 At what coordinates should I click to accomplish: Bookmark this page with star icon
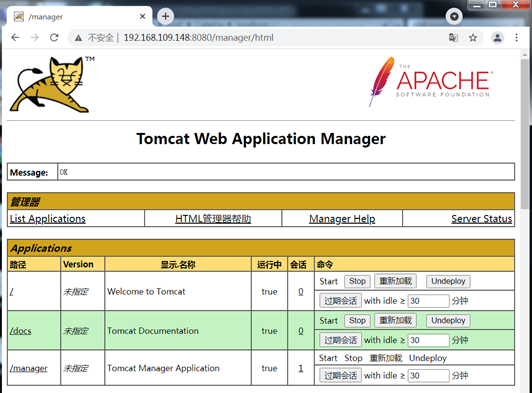click(x=473, y=38)
